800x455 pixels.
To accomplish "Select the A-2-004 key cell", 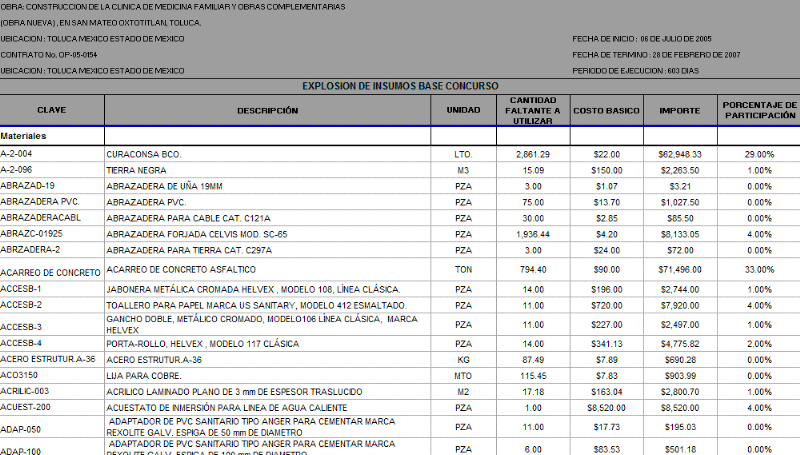I will tap(17, 155).
